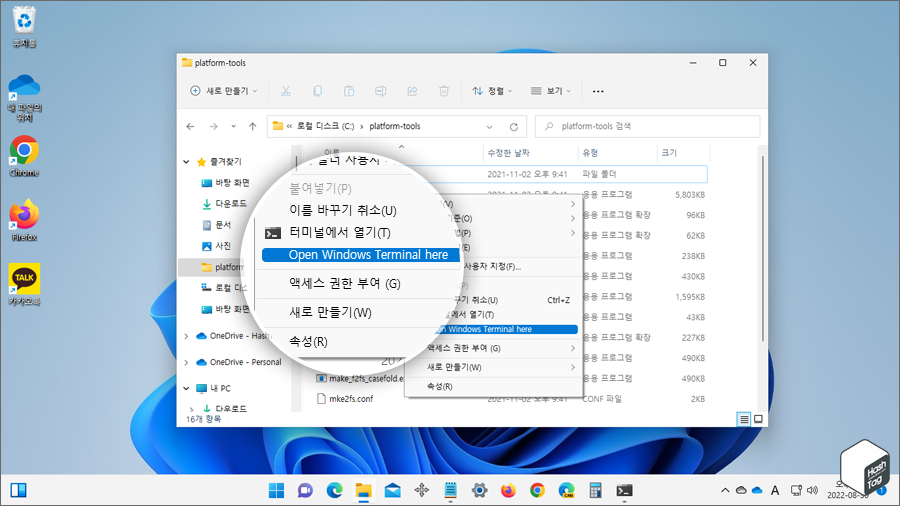
Task: Click the IME language indicator A in tray
Action: (x=775, y=491)
